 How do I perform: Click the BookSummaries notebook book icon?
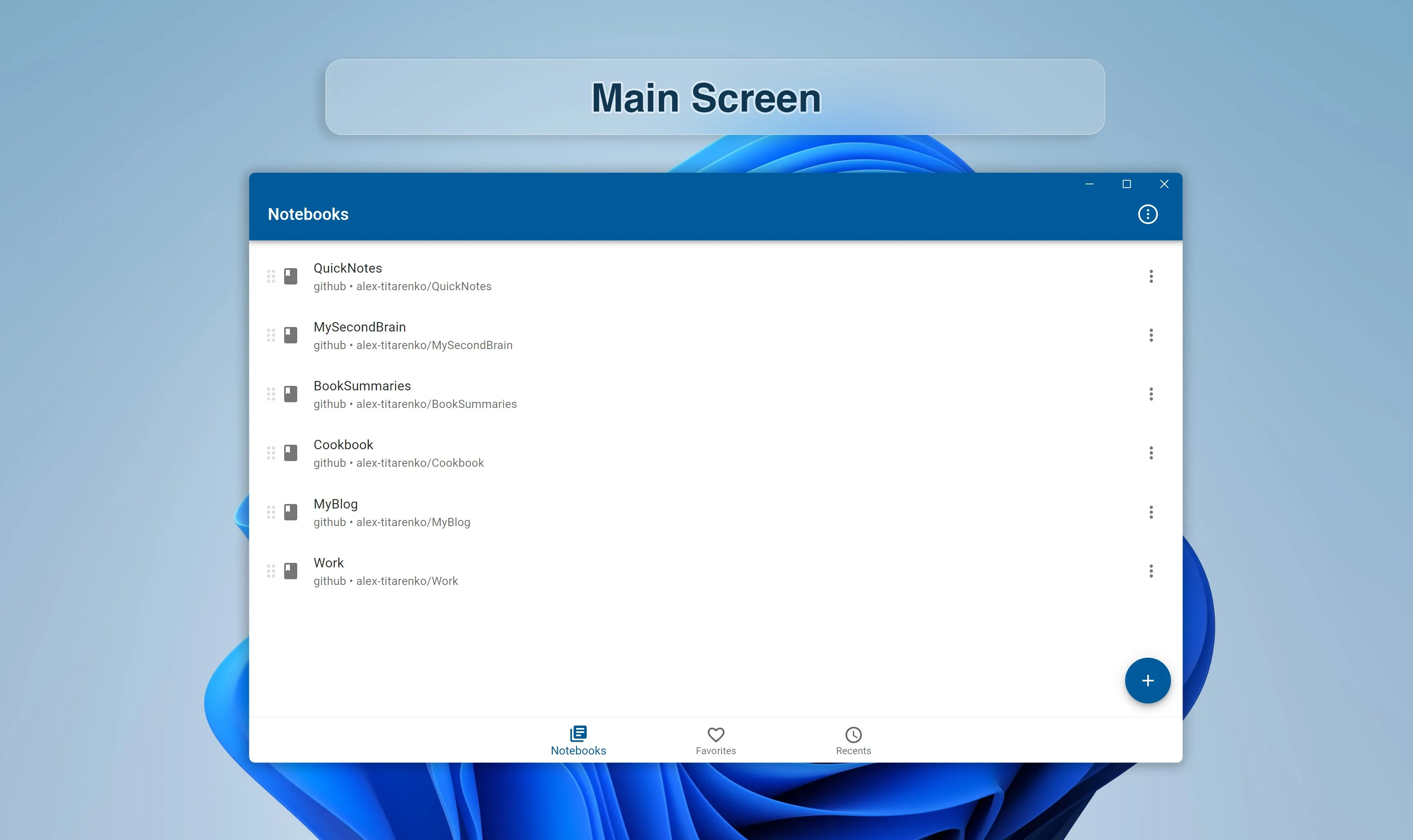(x=290, y=394)
